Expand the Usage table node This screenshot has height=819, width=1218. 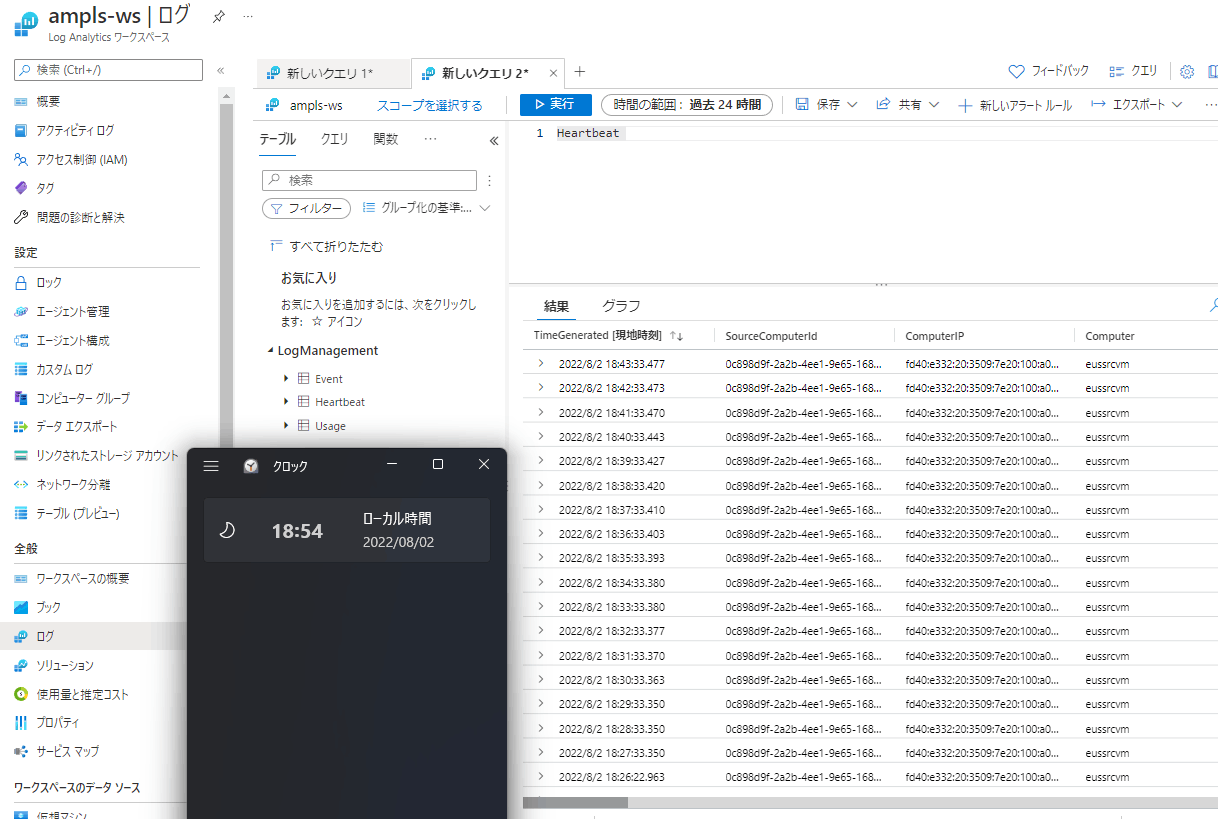point(286,426)
